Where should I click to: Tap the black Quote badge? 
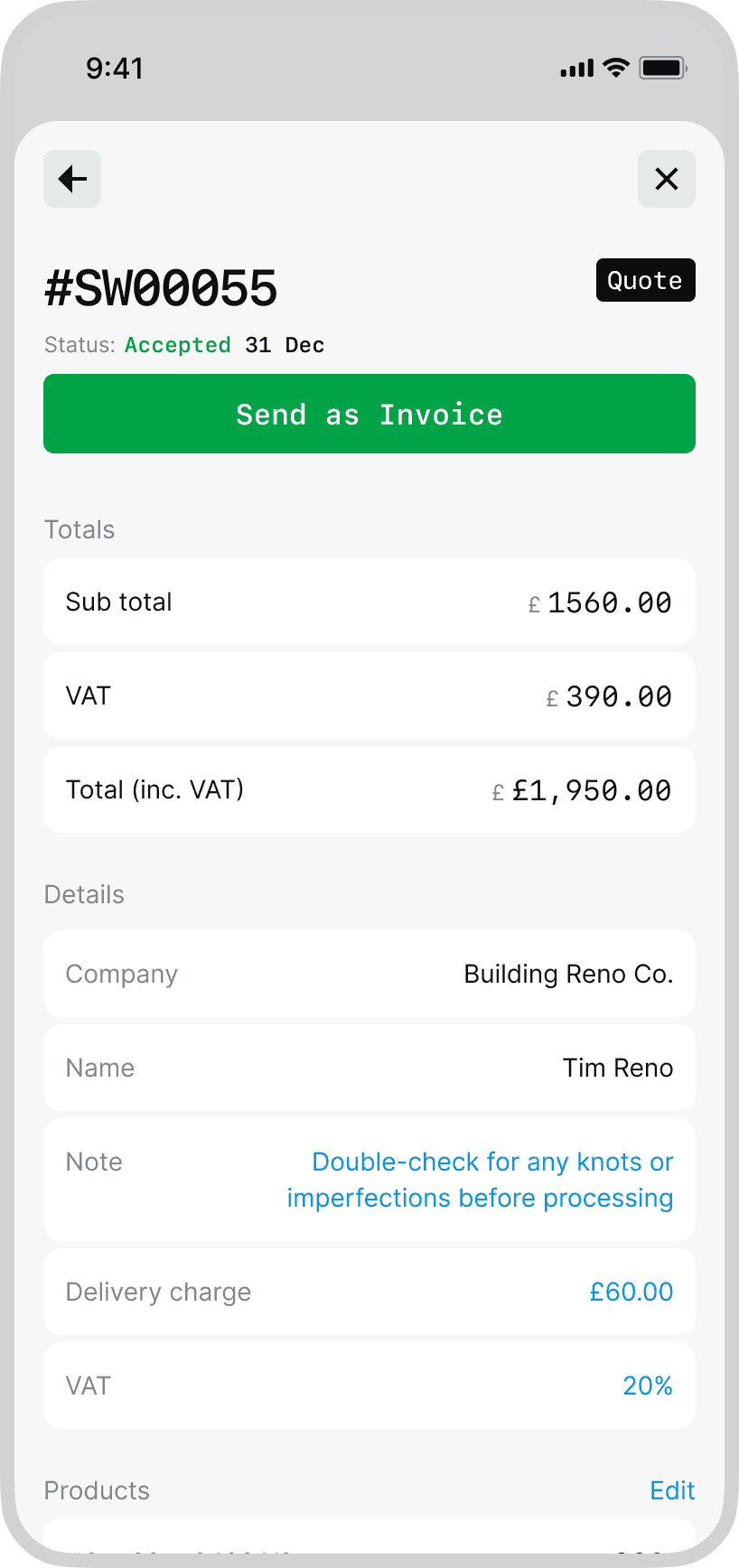645,280
